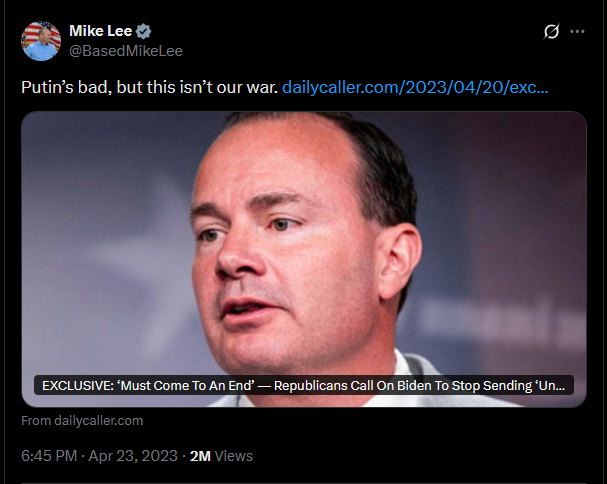The image size is (607, 484).
Task: Open the three-dot more options menu
Action: tap(577, 31)
